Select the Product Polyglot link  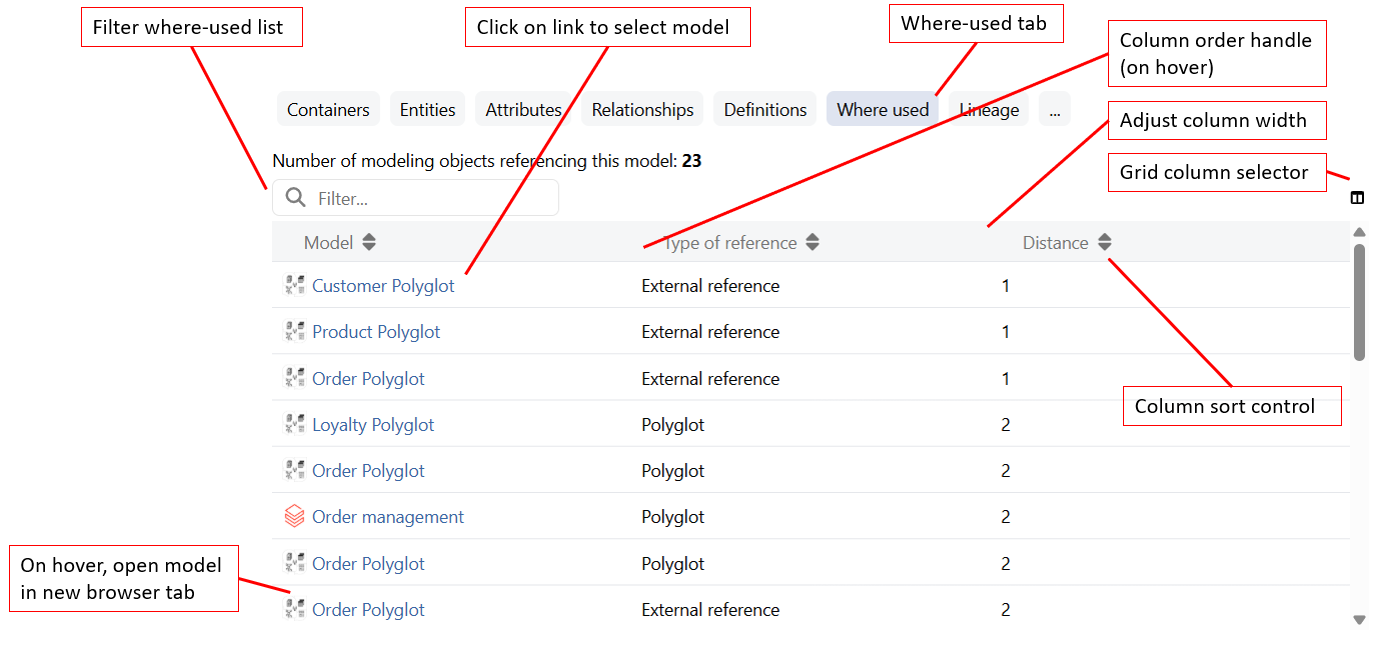click(x=376, y=332)
